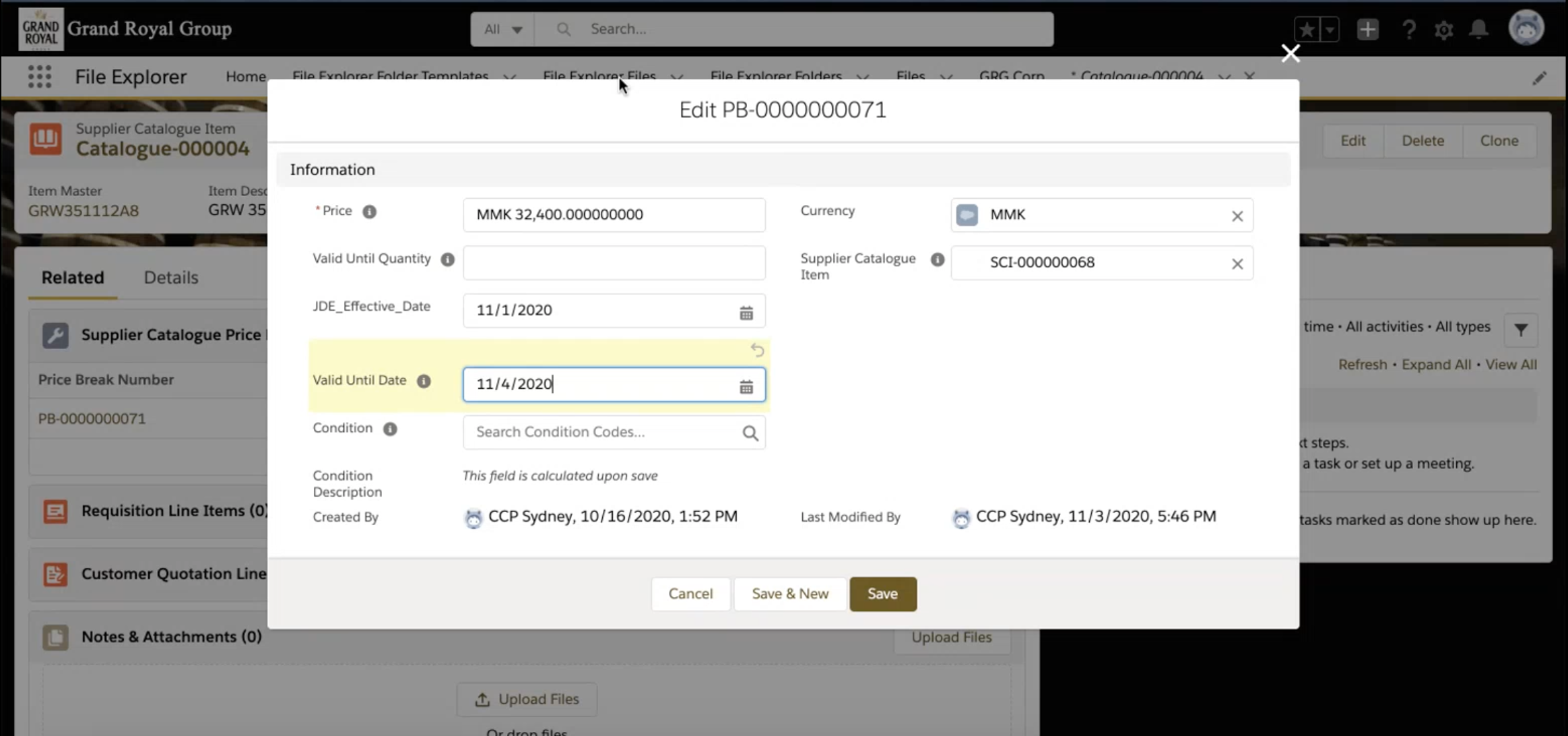Open the Valid Until Date calendar picker
1568x736 pixels.
click(x=746, y=387)
